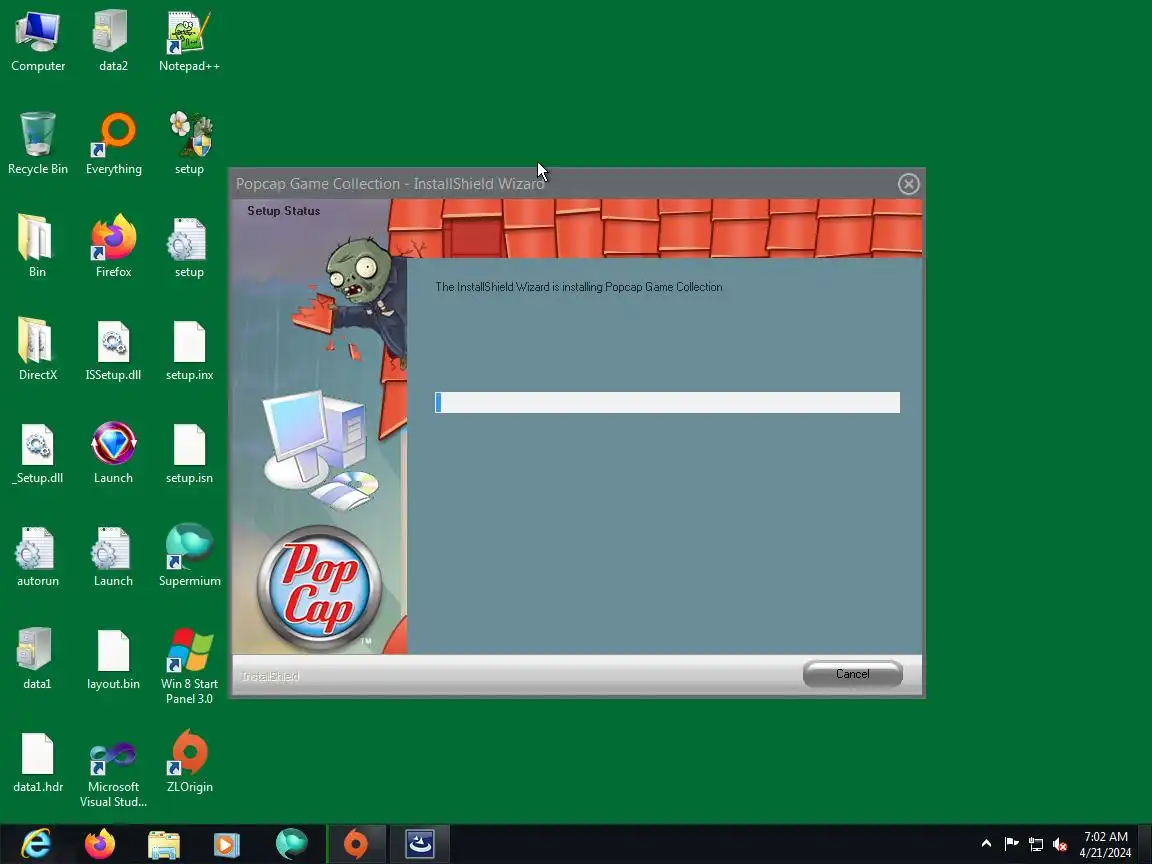
Task: Switch to the installer taskbar item
Action: [420, 844]
